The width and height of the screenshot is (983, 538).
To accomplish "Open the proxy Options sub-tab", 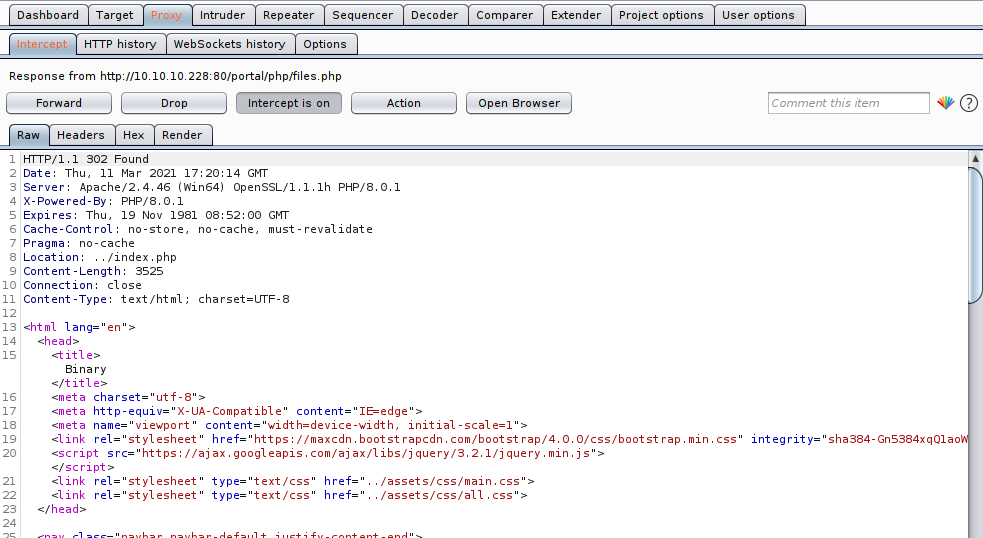I will pos(325,44).
